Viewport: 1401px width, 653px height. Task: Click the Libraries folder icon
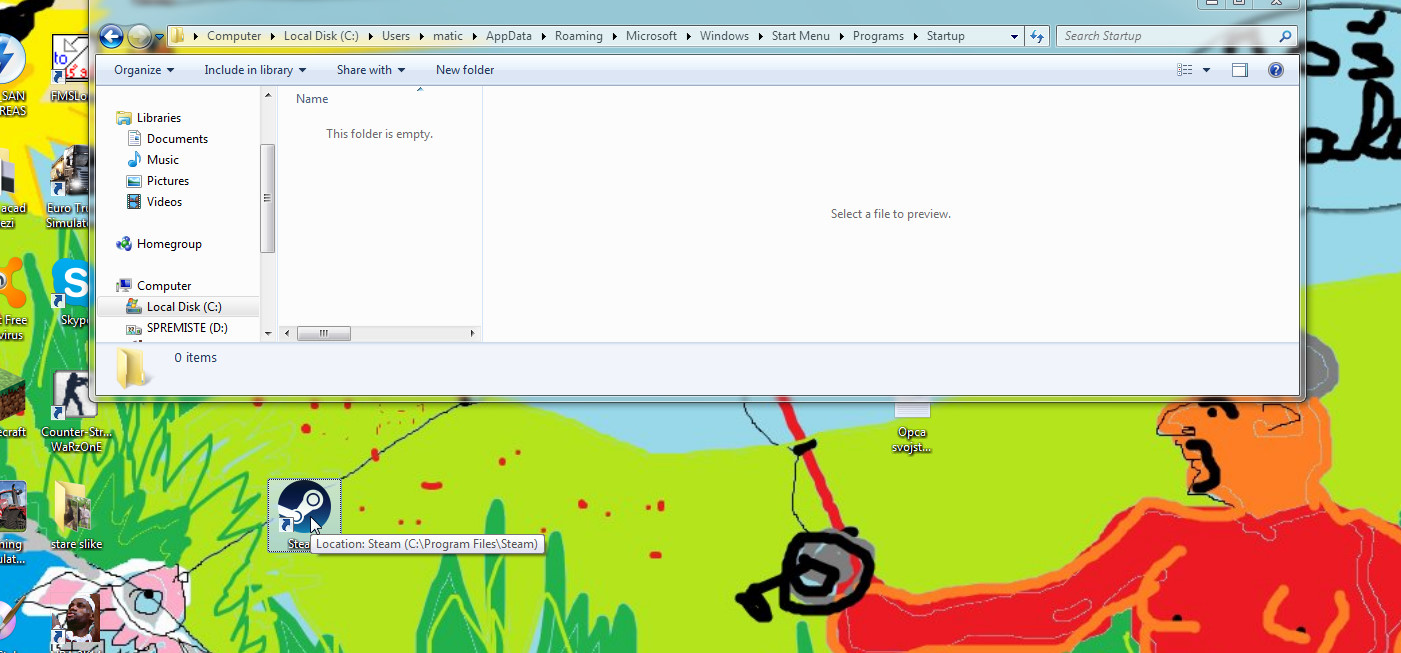coord(124,118)
